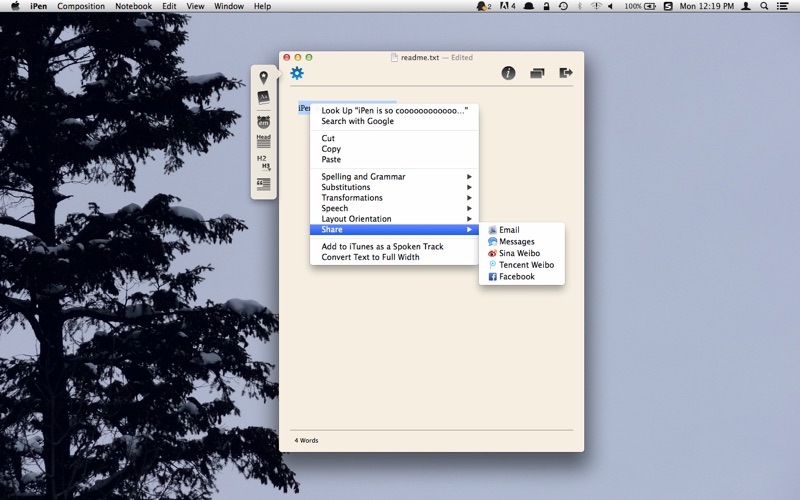Click the info icon in the toolbar

click(508, 73)
